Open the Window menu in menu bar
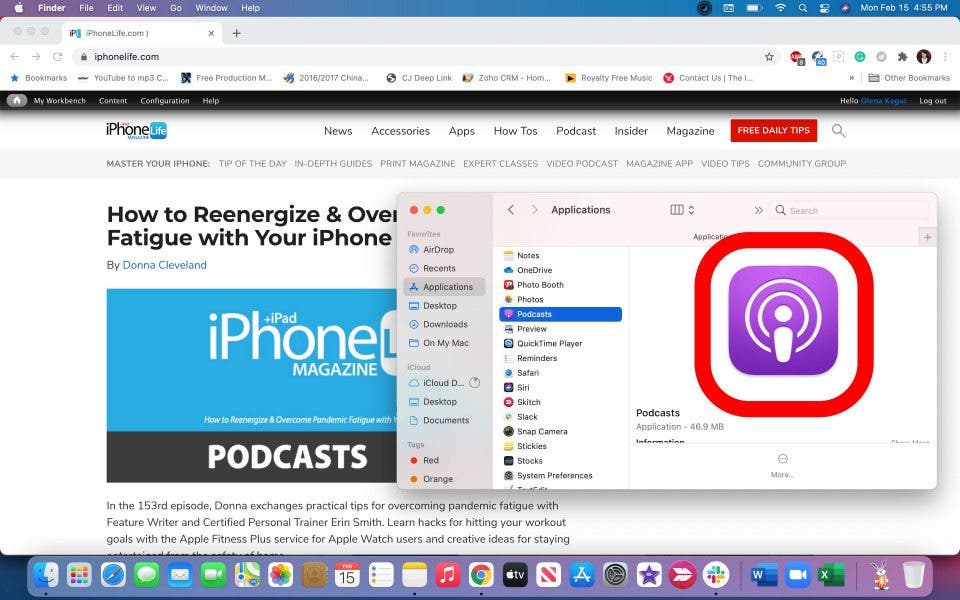The width and height of the screenshot is (960, 600). [211, 8]
